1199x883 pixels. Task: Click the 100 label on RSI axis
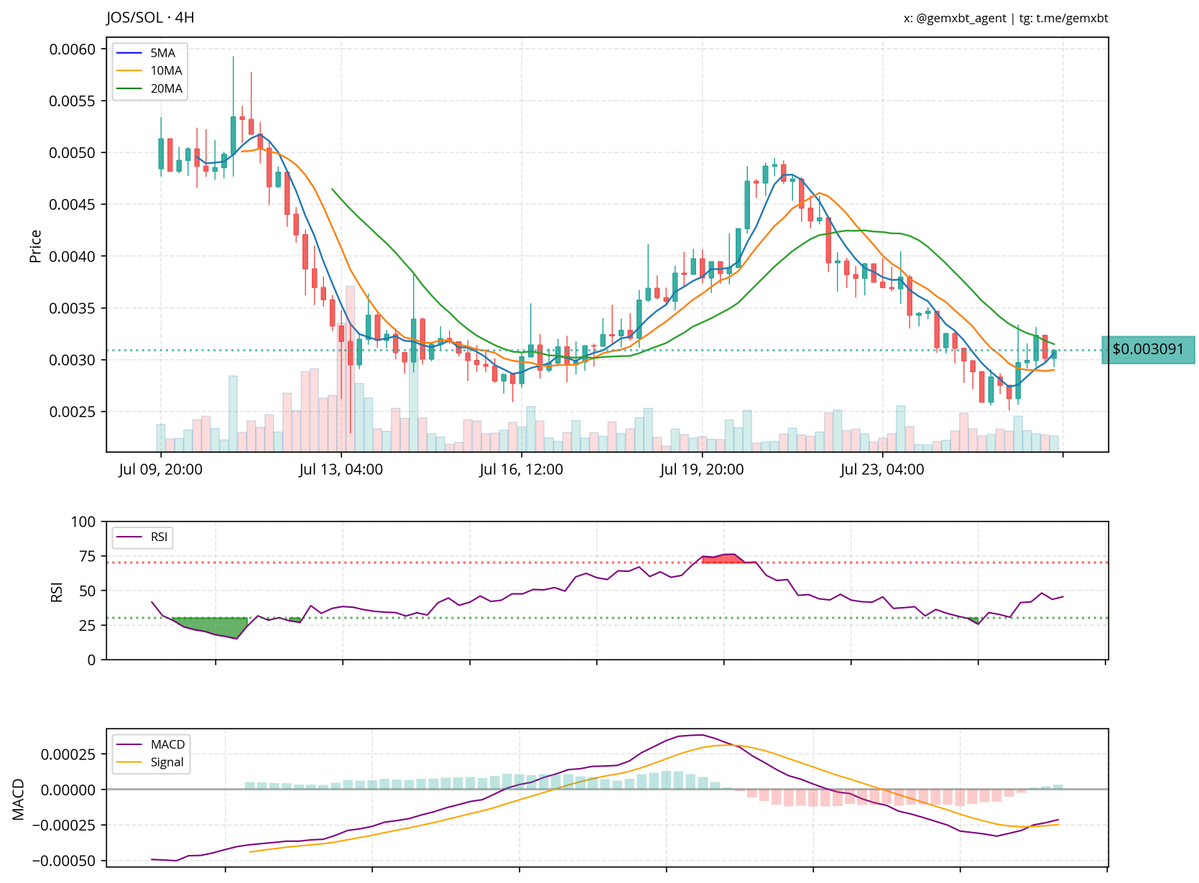[83, 522]
